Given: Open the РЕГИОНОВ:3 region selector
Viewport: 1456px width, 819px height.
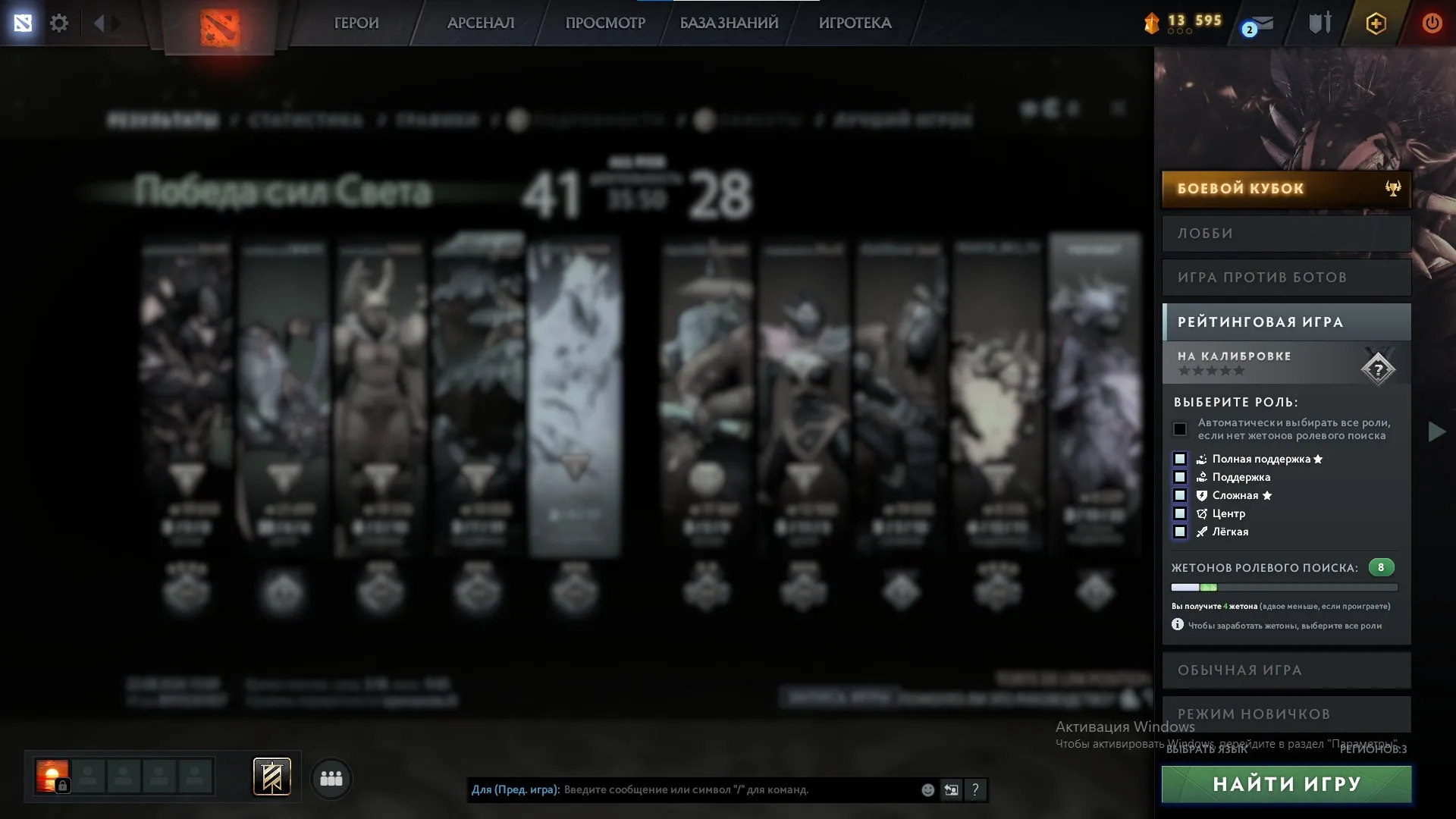Looking at the screenshot, I should pyautogui.click(x=1373, y=749).
